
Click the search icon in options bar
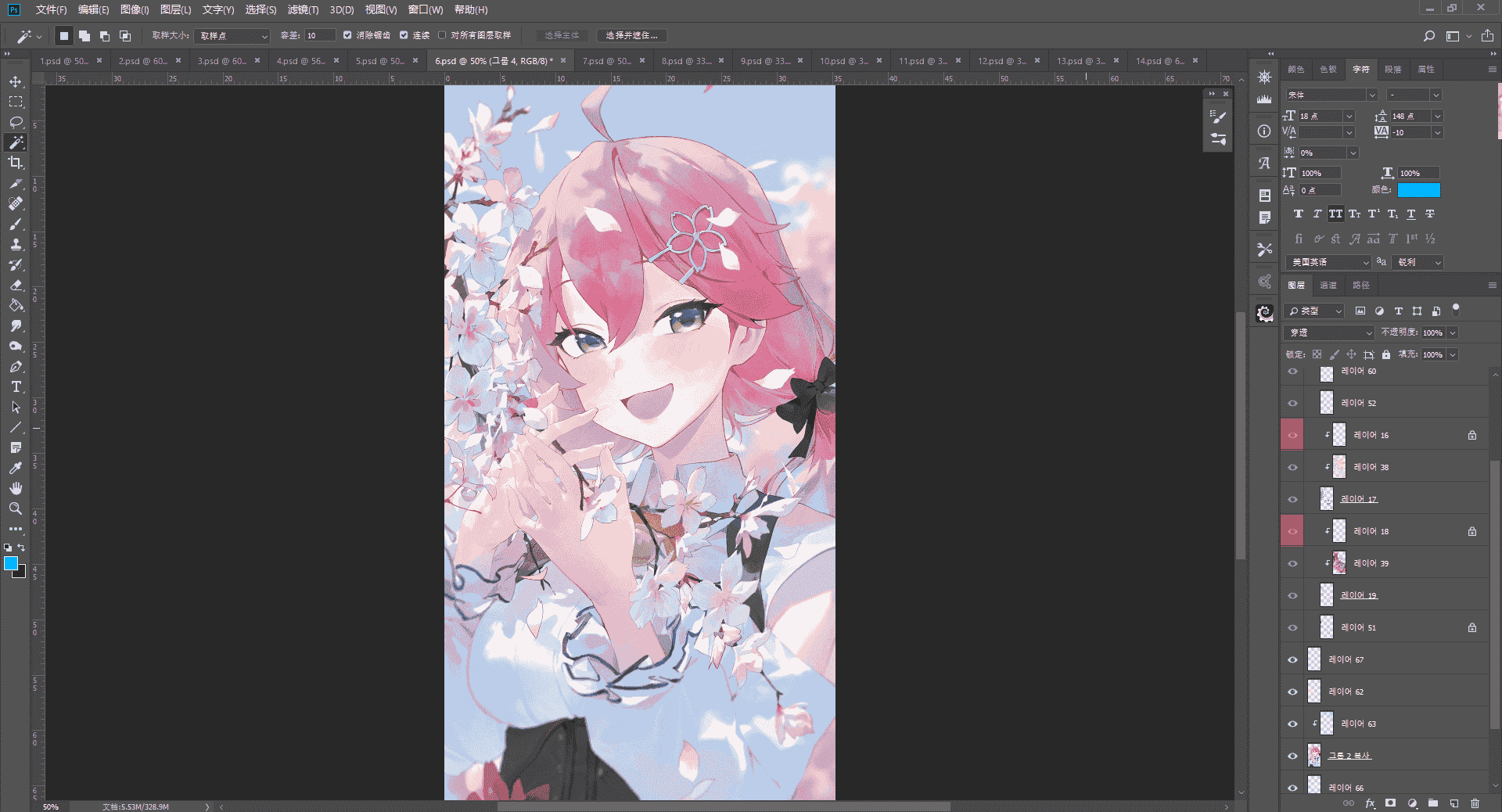pos(1429,36)
